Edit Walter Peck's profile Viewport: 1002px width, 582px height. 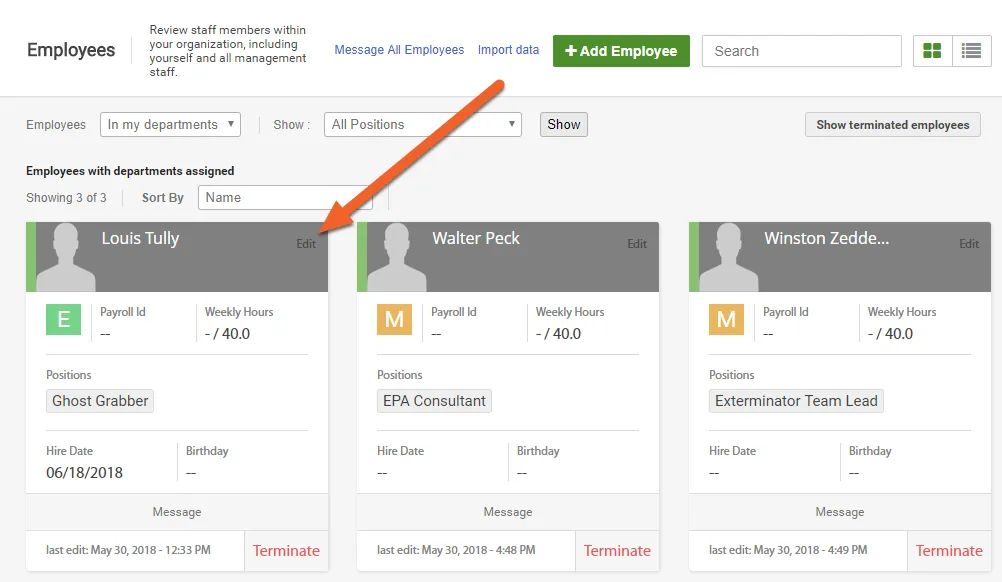637,244
